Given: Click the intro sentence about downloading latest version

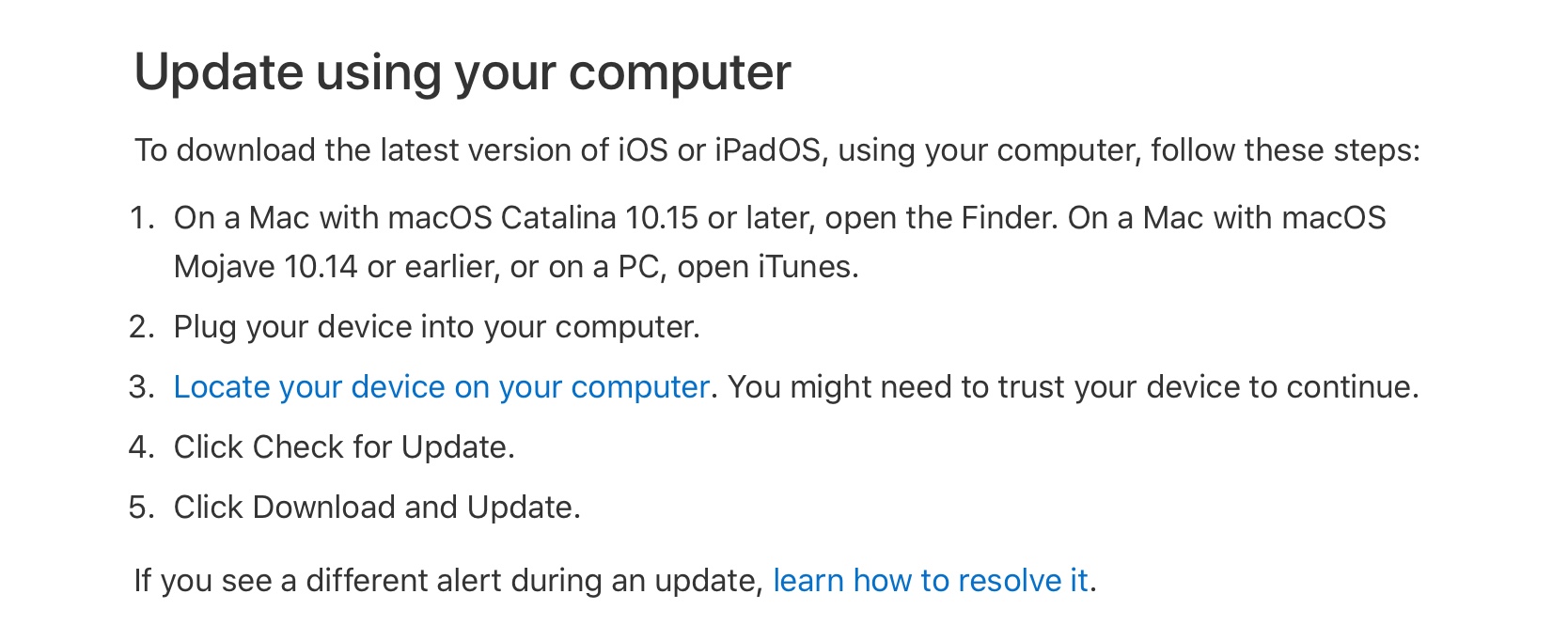Looking at the screenshot, I should coord(777,150).
